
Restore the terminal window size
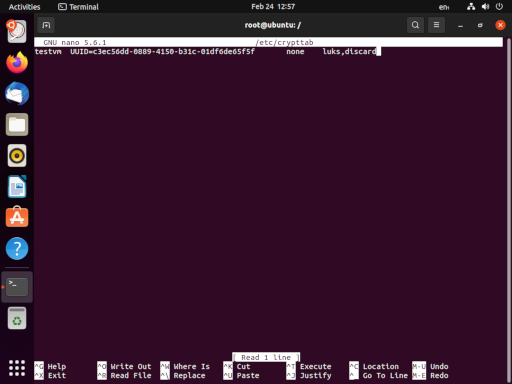(x=480, y=25)
